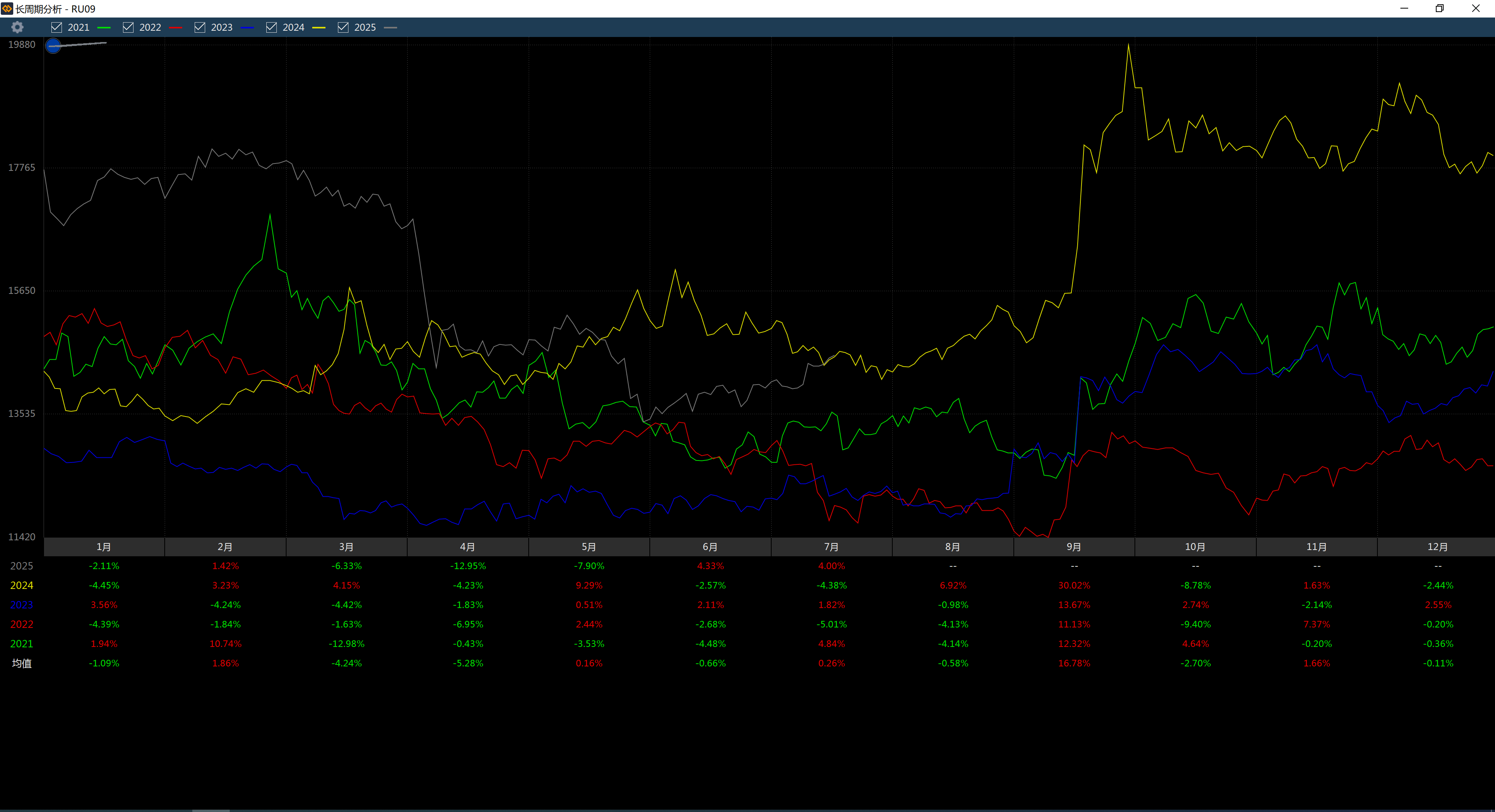1495x812 pixels.
Task: Click the blue 2023 legend line swatch
Action: point(247,27)
